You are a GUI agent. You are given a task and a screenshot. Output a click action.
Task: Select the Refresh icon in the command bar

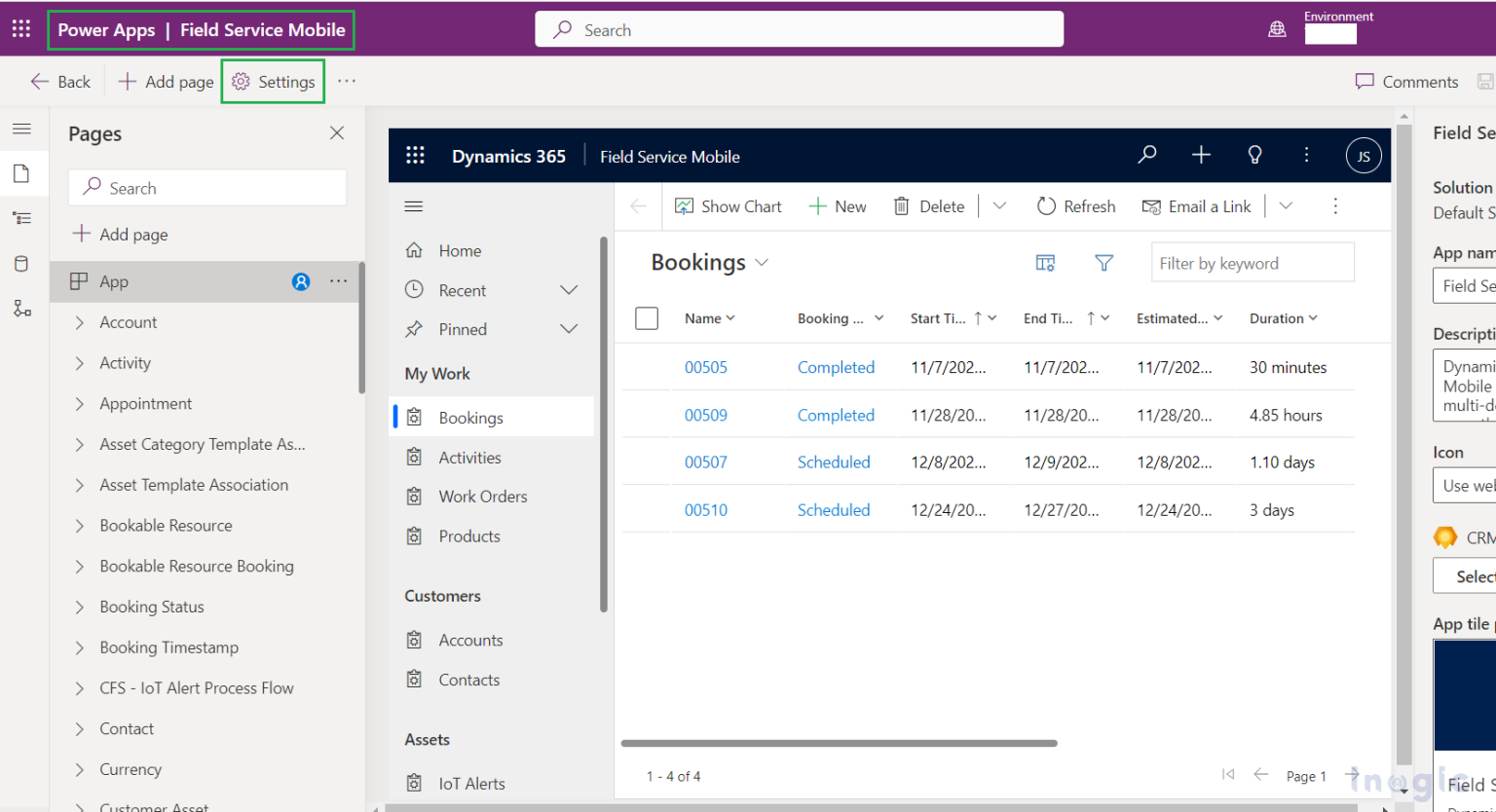1045,205
